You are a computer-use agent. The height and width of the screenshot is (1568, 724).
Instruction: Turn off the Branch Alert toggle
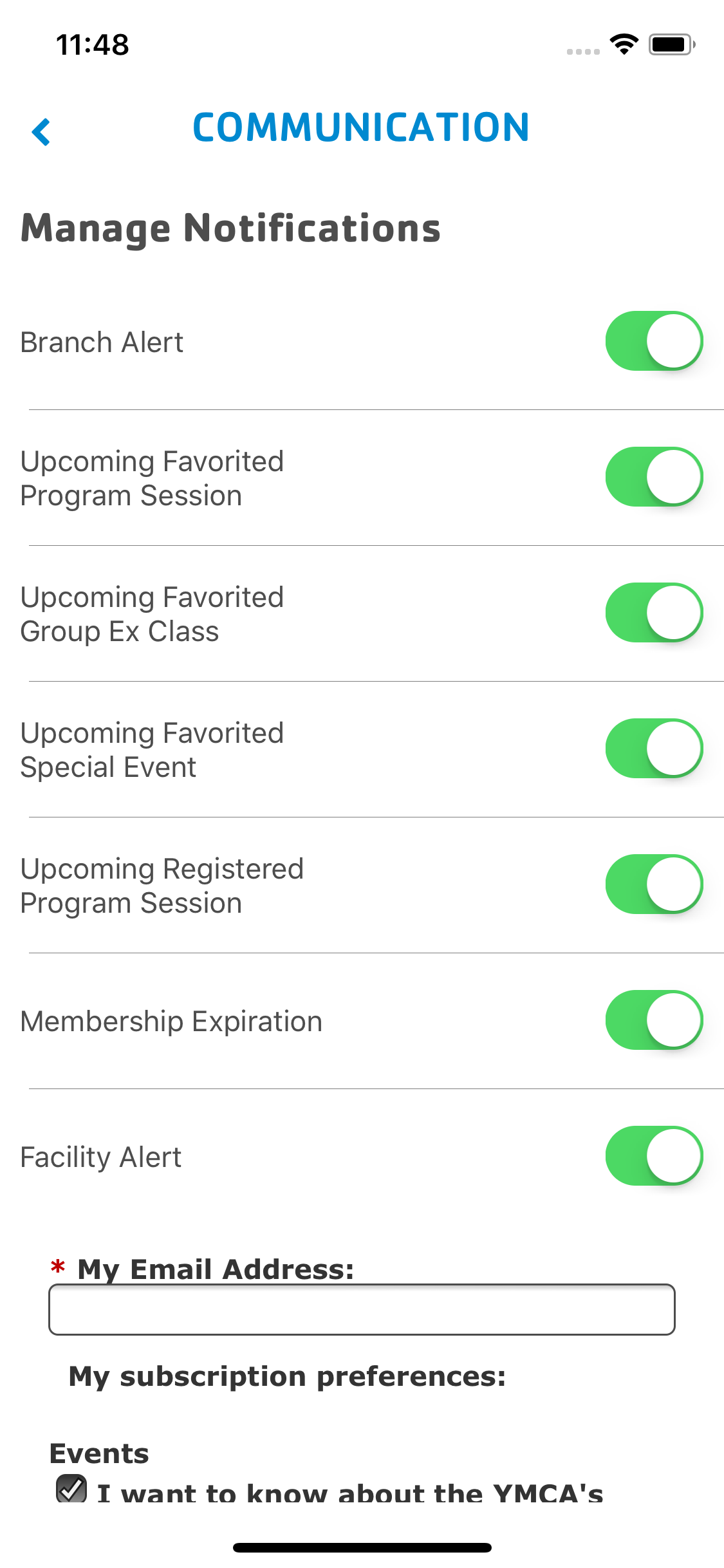[653, 341]
